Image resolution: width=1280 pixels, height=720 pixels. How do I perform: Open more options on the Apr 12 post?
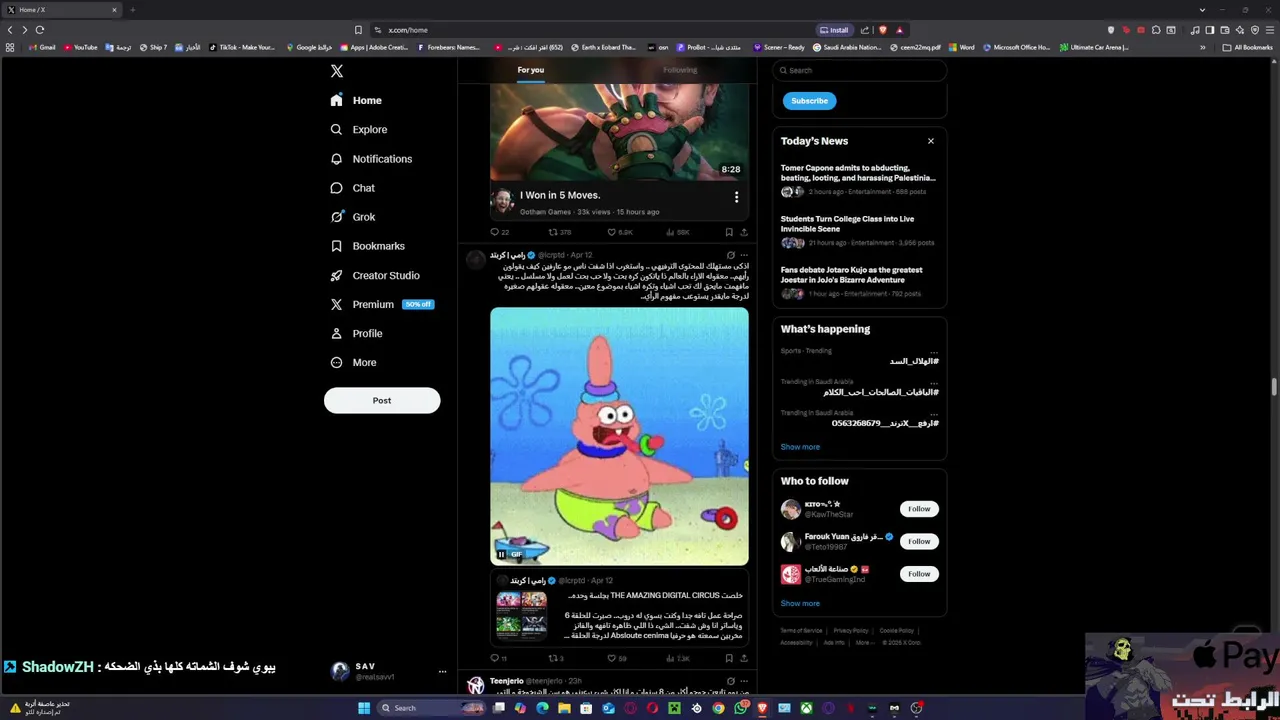pos(744,255)
